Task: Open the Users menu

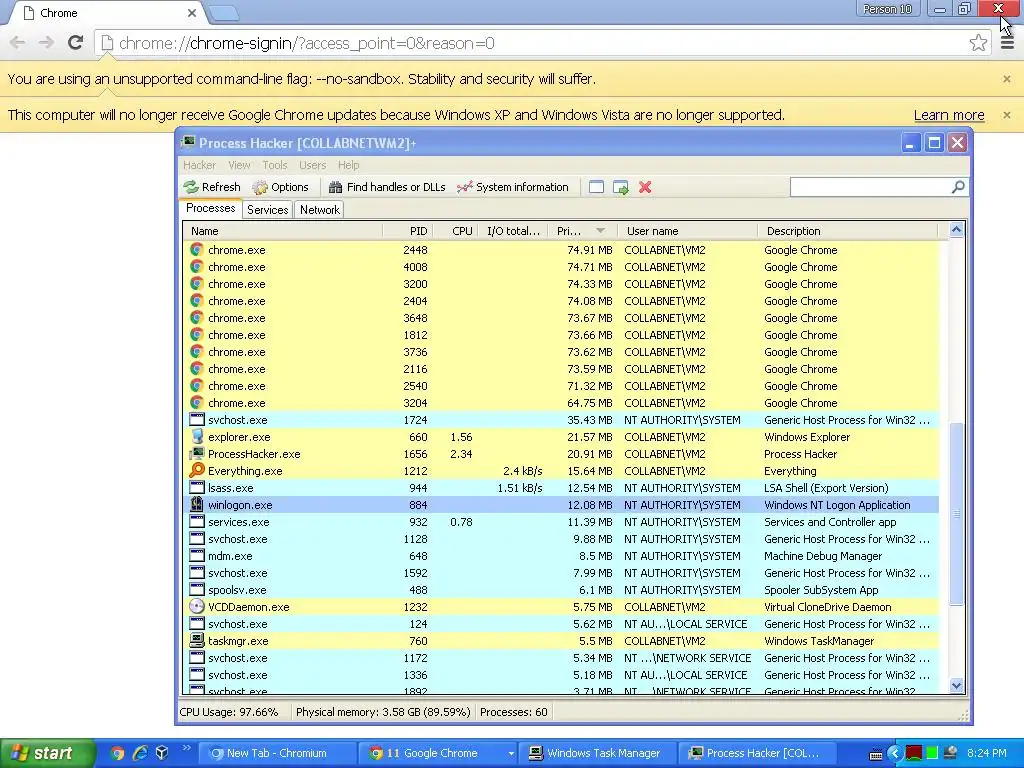Action: [x=312, y=165]
